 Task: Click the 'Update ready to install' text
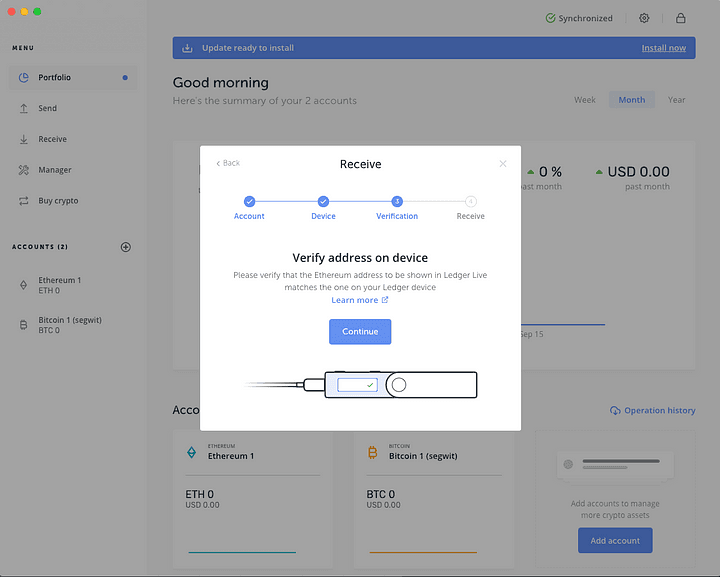[248, 48]
